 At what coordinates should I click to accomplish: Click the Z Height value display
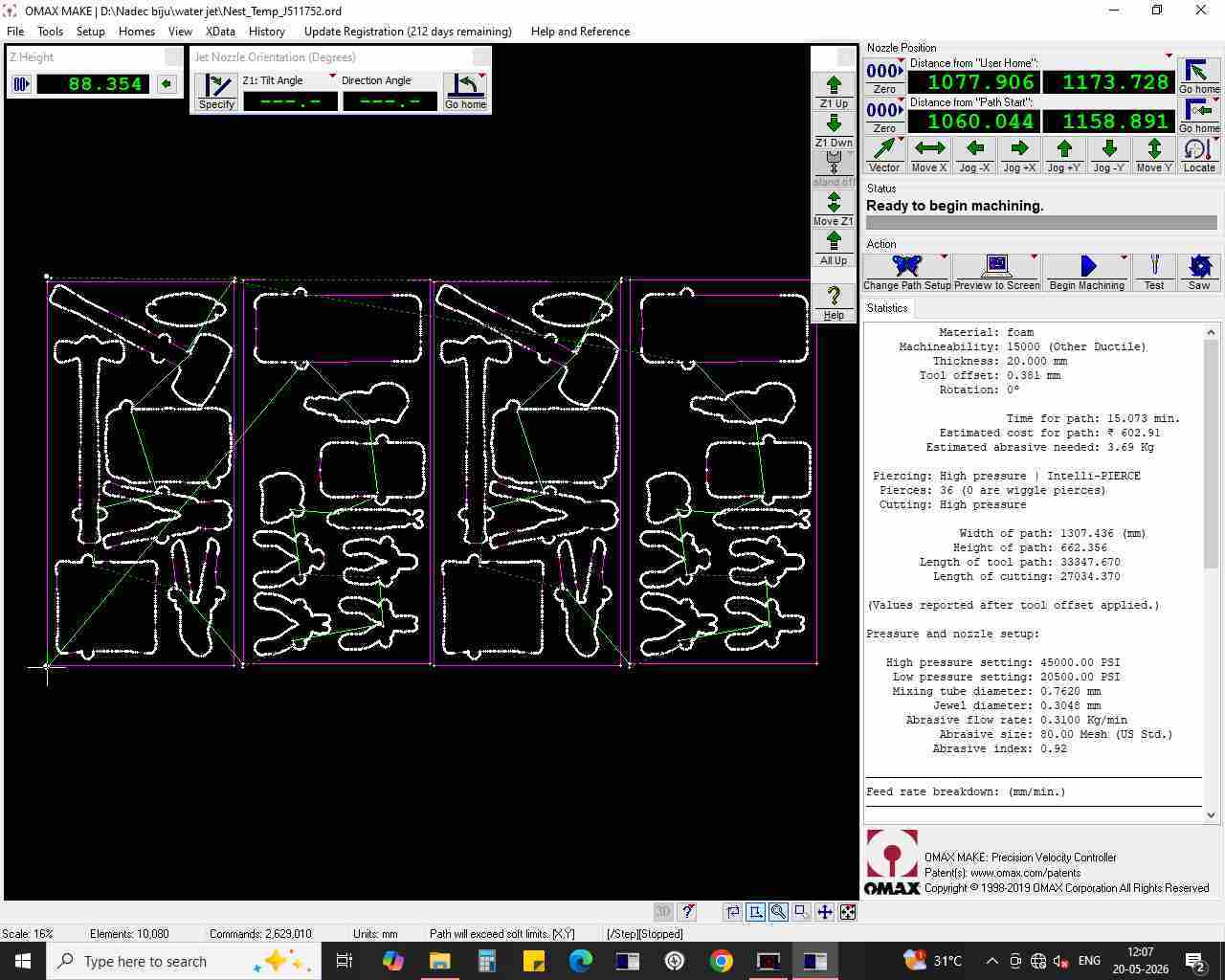pyautogui.click(x=93, y=84)
